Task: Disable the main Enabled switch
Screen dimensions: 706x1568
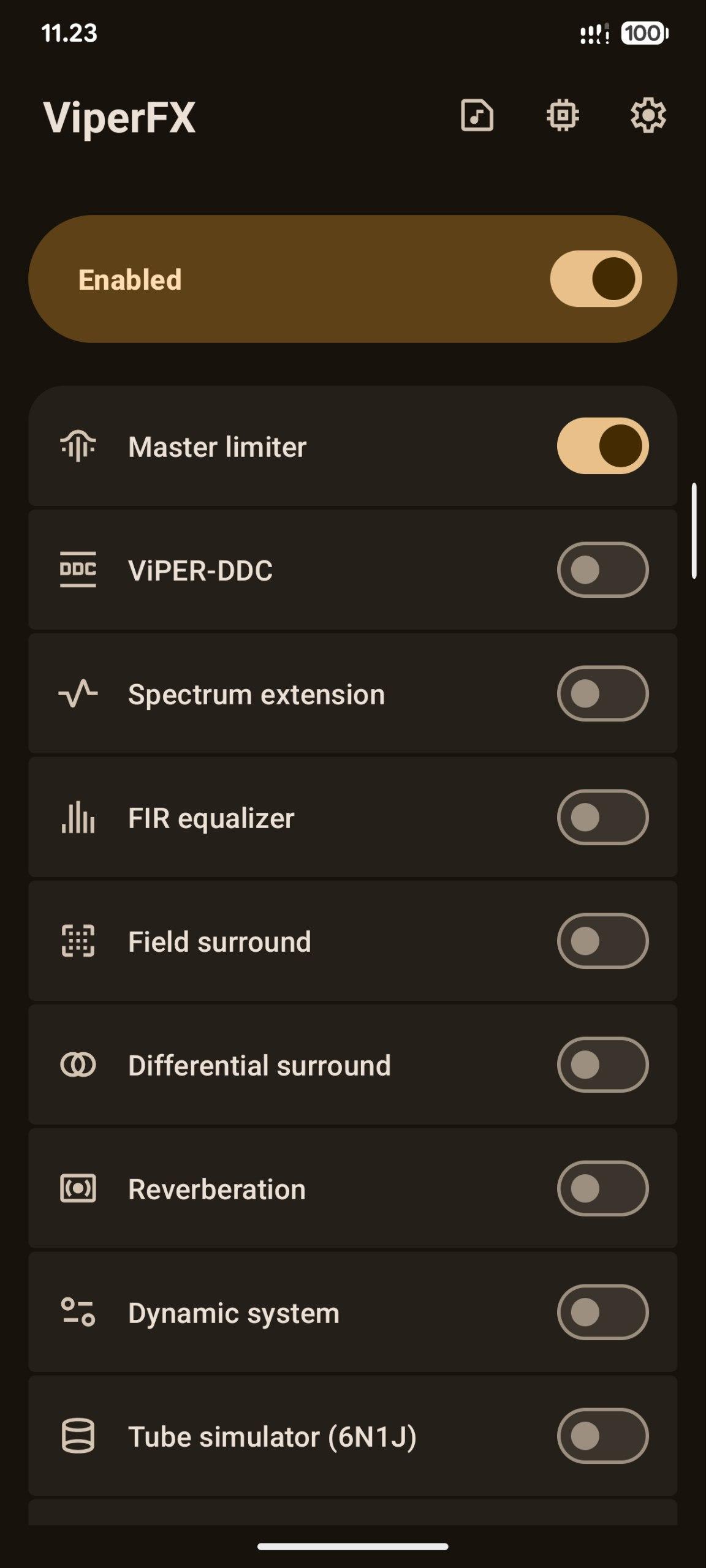Action: (x=596, y=279)
